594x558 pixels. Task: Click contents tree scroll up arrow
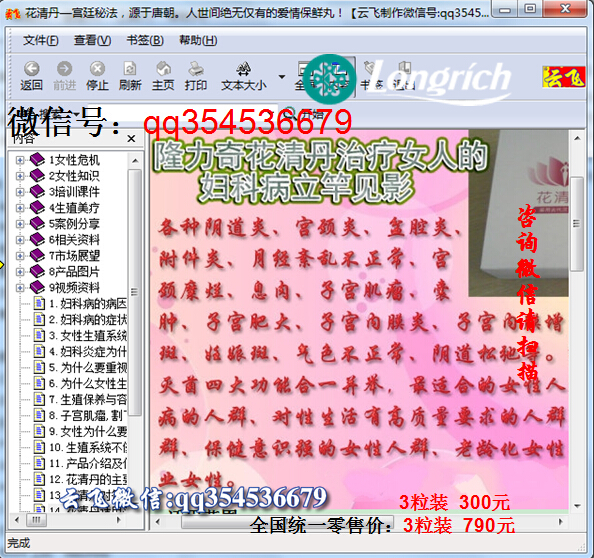[x=134, y=161]
